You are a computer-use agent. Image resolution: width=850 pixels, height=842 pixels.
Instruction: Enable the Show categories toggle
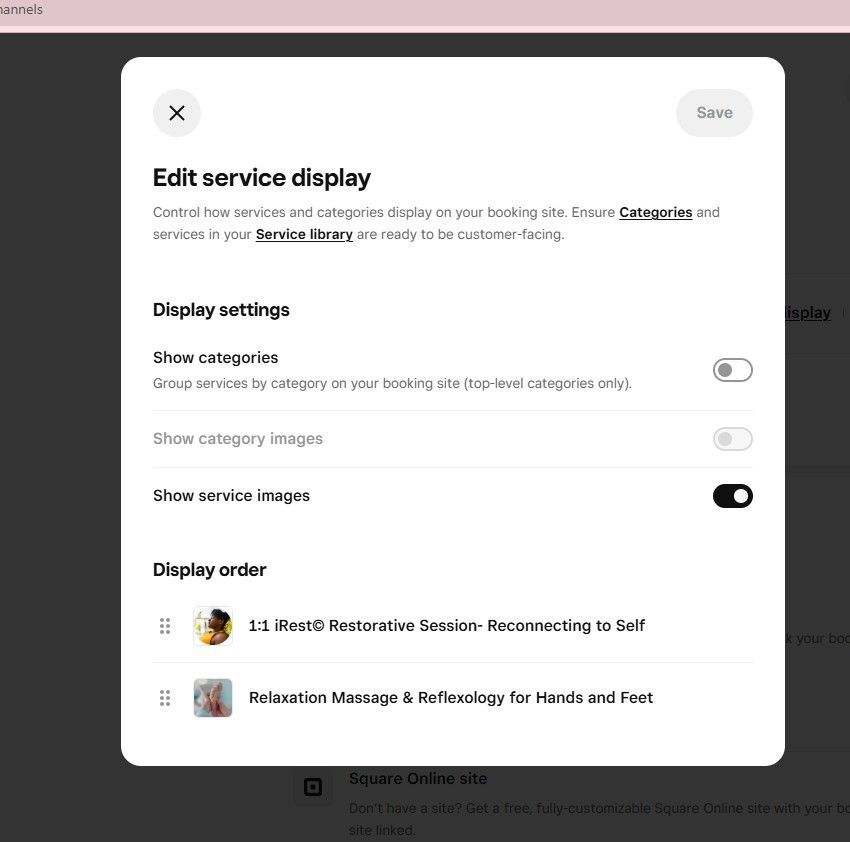732,370
